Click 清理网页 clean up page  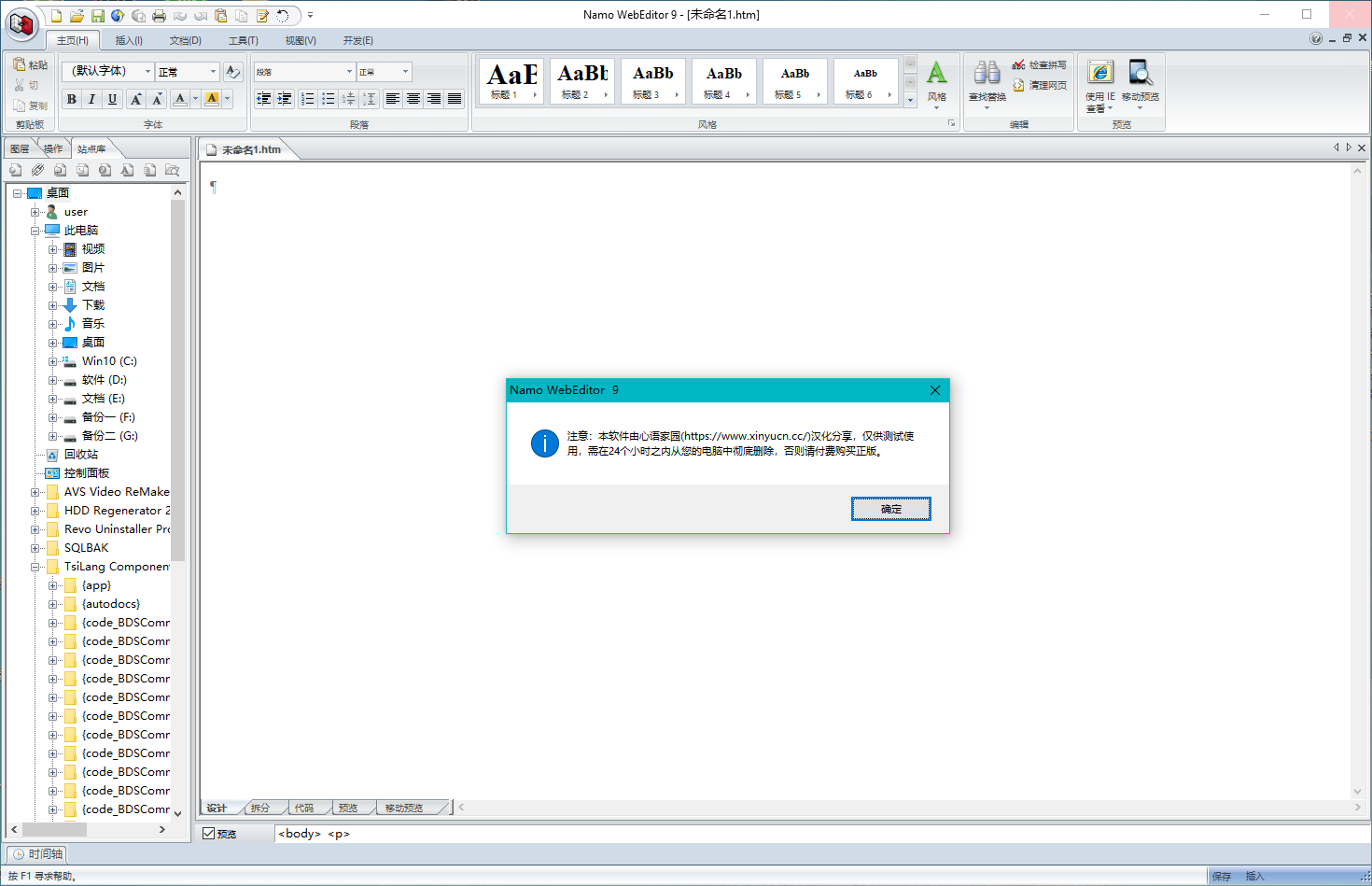tap(1039, 86)
